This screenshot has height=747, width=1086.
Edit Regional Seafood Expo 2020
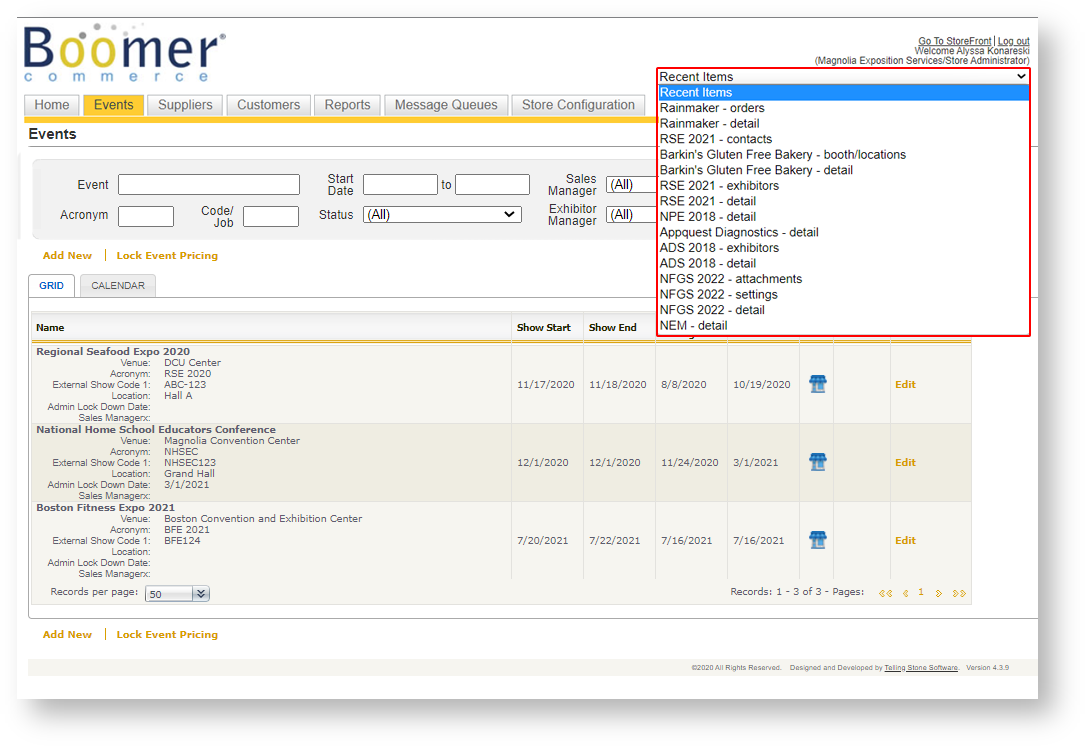[905, 384]
